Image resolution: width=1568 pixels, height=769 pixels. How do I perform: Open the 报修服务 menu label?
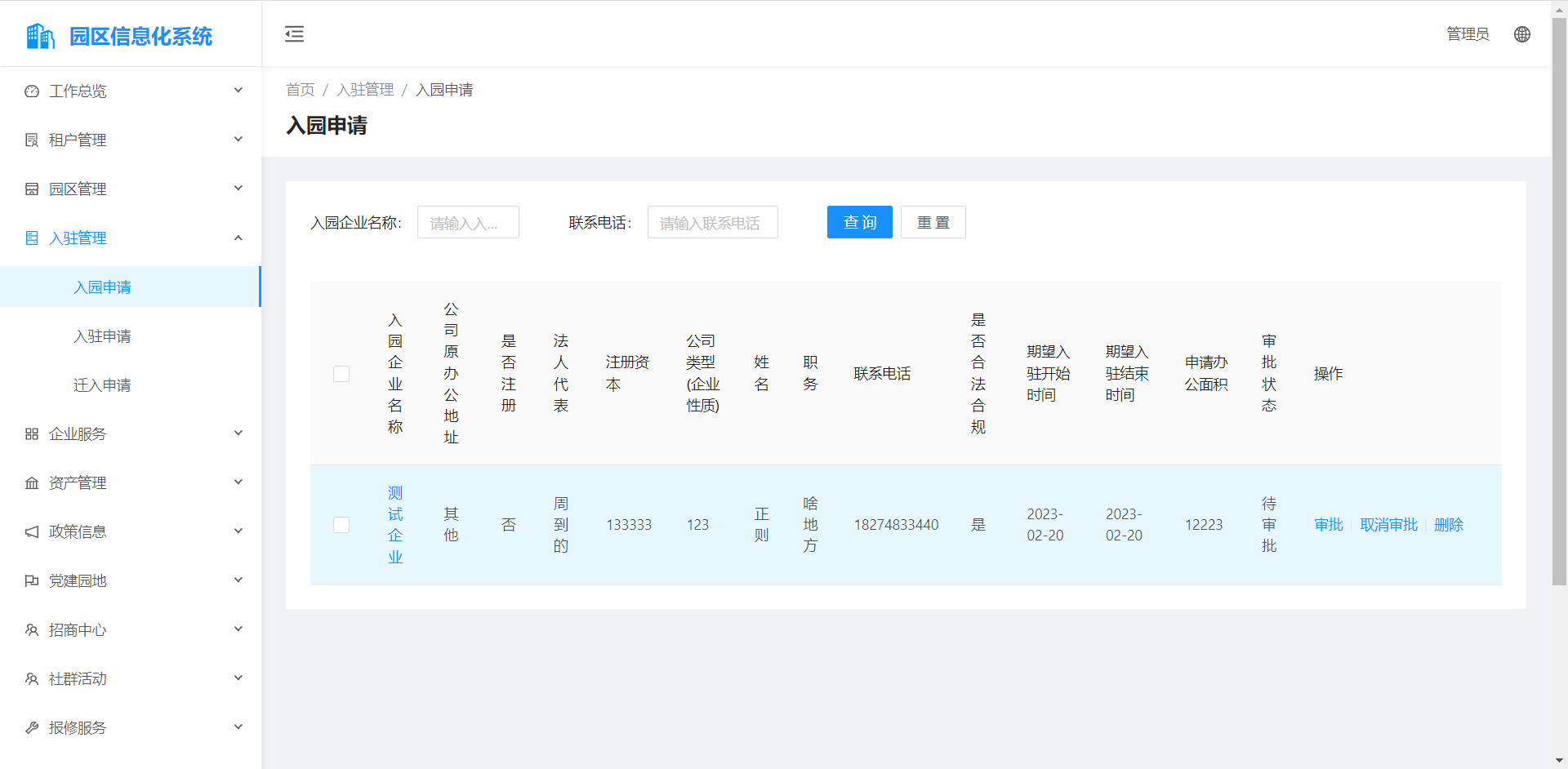click(x=78, y=728)
